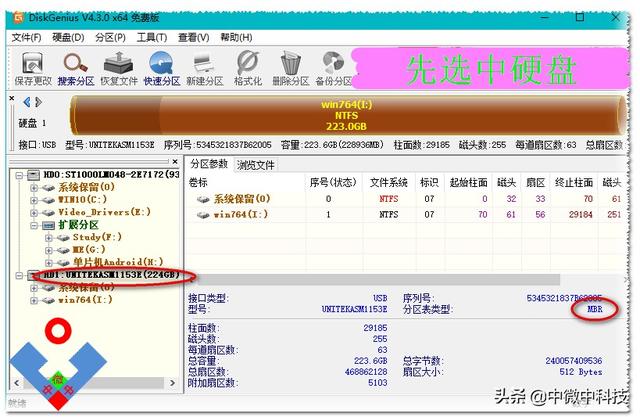Select 扩展分区 in the tree
640x417 pixels.
[78, 225]
